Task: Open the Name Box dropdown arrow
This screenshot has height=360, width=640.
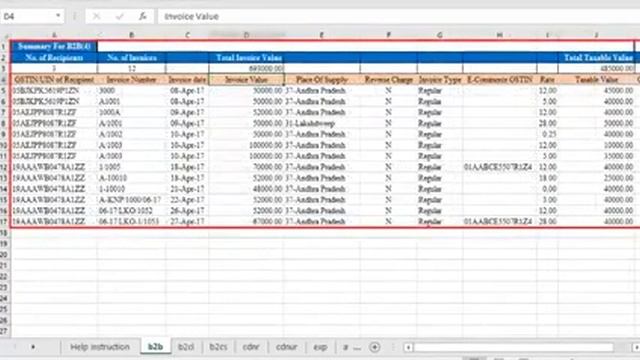Action: point(58,16)
